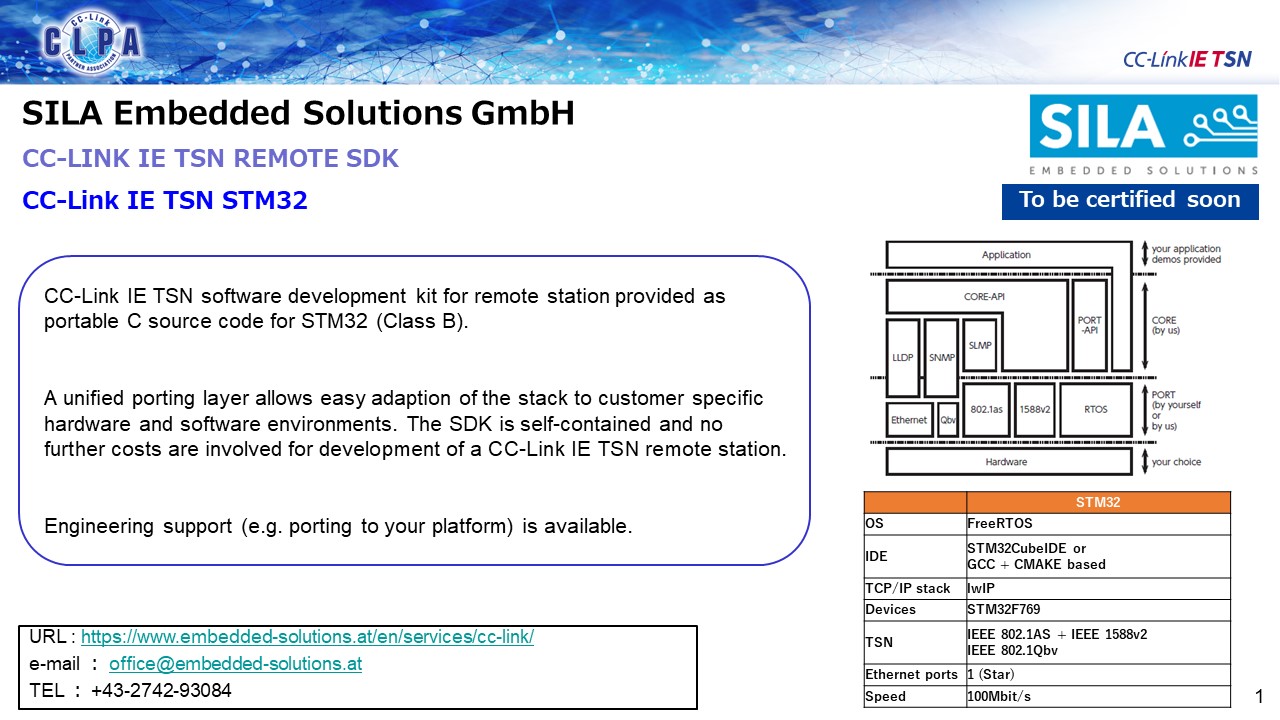Open the embedded-solutions.at CC-Link URL link
This screenshot has height=720, width=1280.
(307, 637)
